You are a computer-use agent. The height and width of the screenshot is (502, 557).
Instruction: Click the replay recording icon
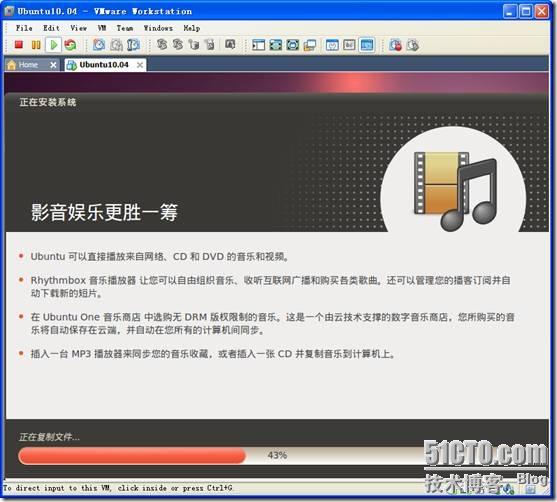coord(412,45)
